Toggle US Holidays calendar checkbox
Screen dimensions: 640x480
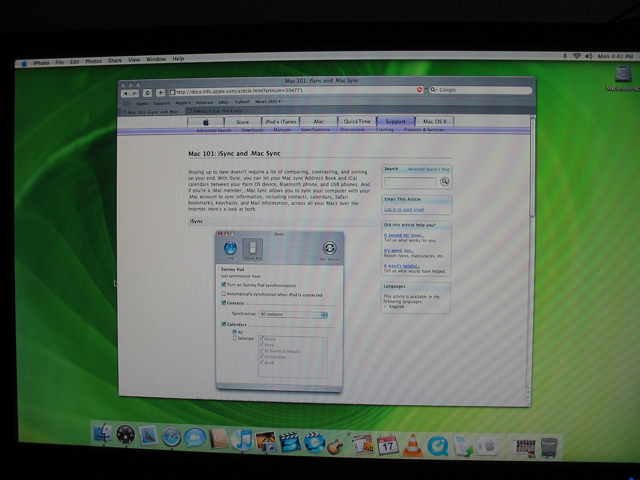(x=262, y=356)
